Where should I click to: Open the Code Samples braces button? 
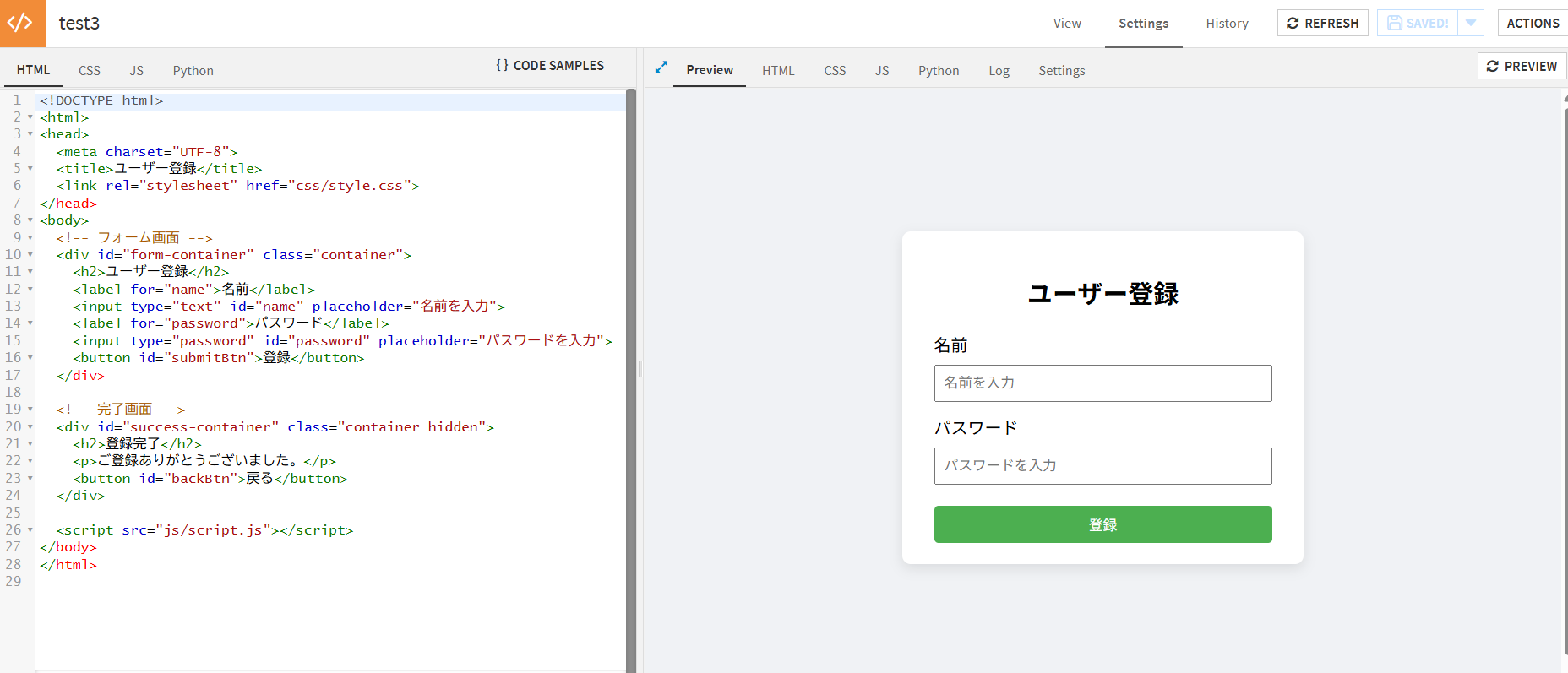coord(550,66)
